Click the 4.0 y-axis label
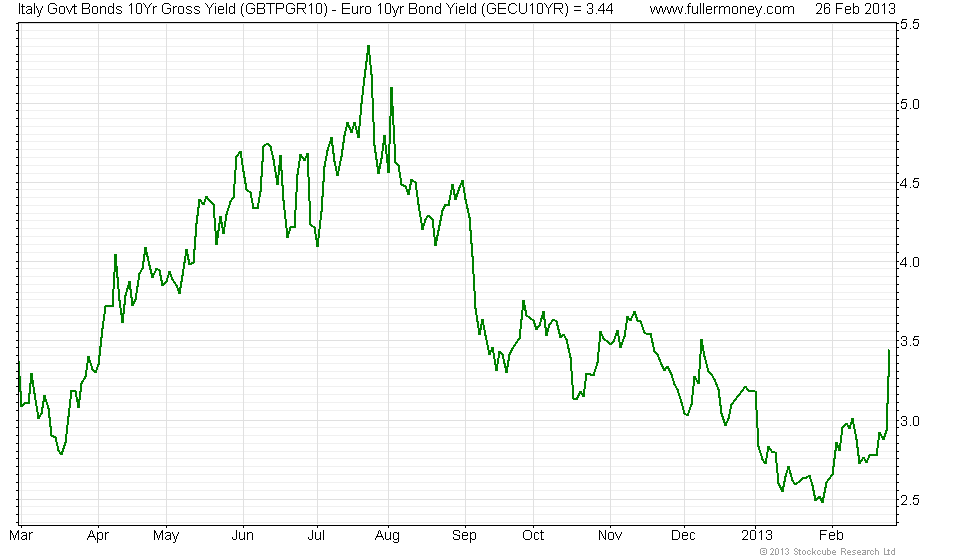 pyautogui.click(x=909, y=262)
